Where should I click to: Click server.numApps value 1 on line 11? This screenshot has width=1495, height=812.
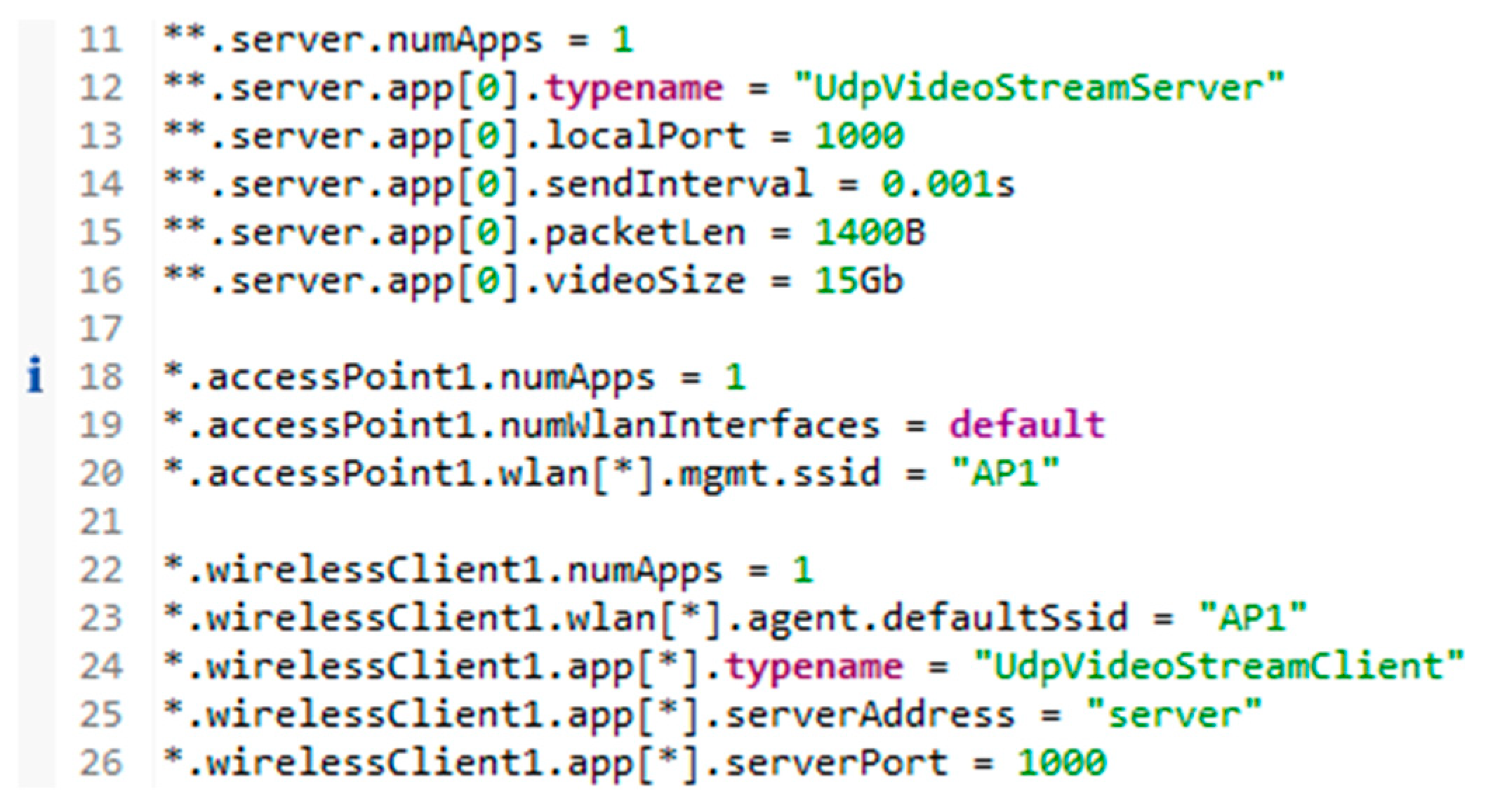(x=623, y=40)
